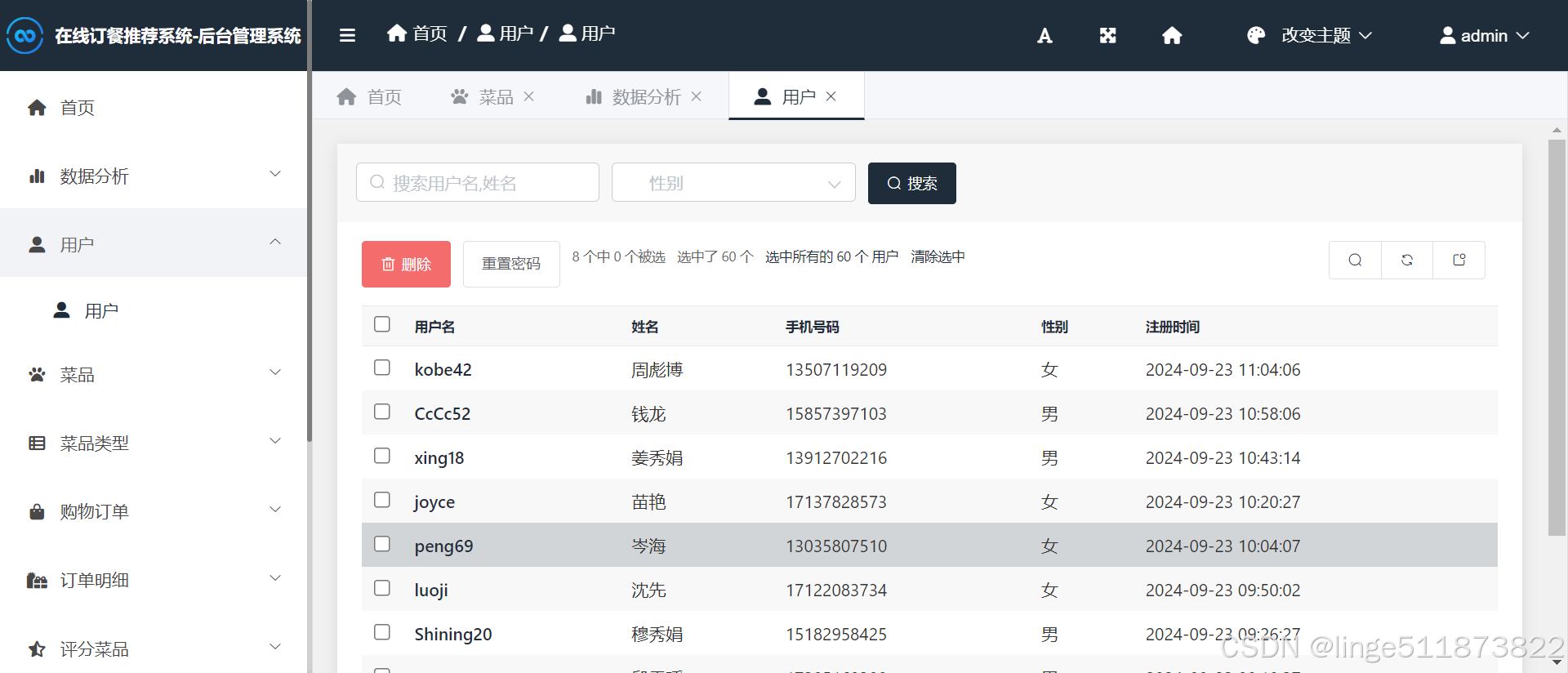Screen dimensions: 1568x673
Task: Click the icon beside 订单明细
Action: tap(37, 580)
